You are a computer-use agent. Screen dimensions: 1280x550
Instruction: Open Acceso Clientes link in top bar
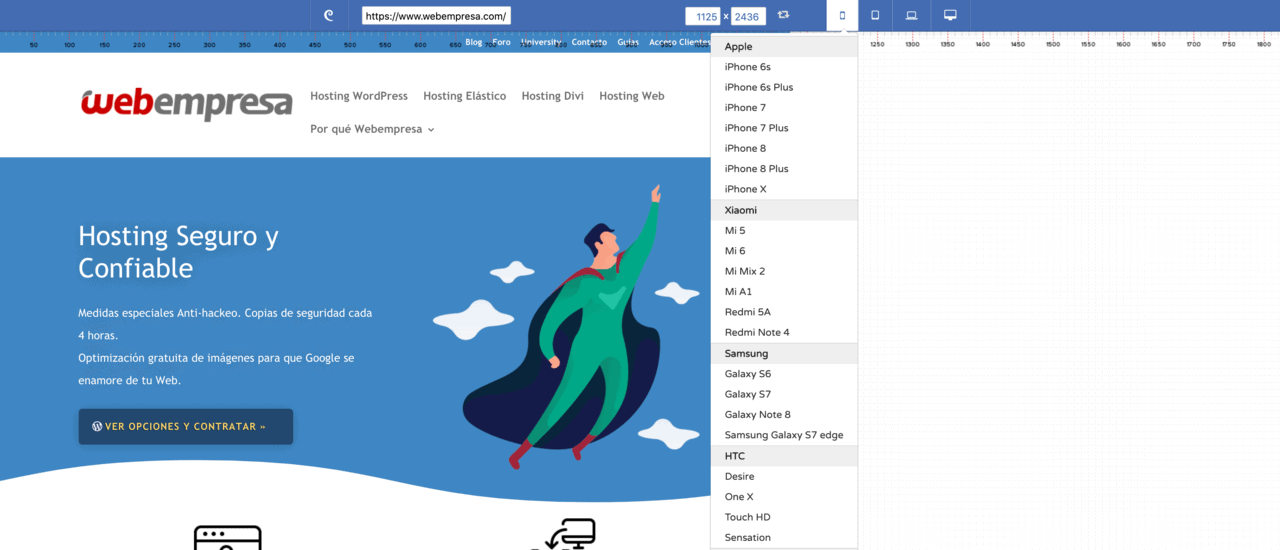[679, 42]
